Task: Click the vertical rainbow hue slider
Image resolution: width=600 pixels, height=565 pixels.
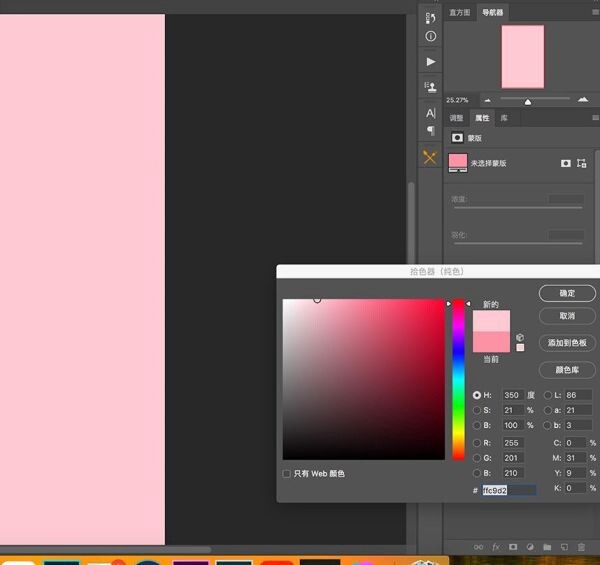Action: (x=458, y=379)
